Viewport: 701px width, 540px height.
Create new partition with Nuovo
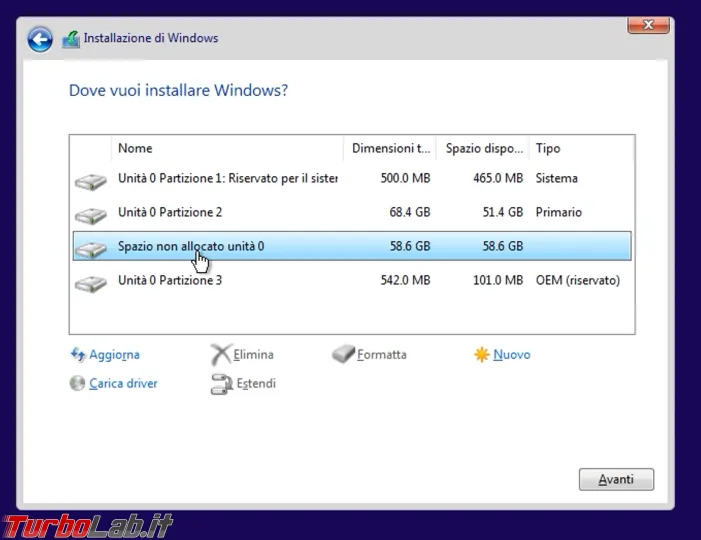tap(512, 354)
